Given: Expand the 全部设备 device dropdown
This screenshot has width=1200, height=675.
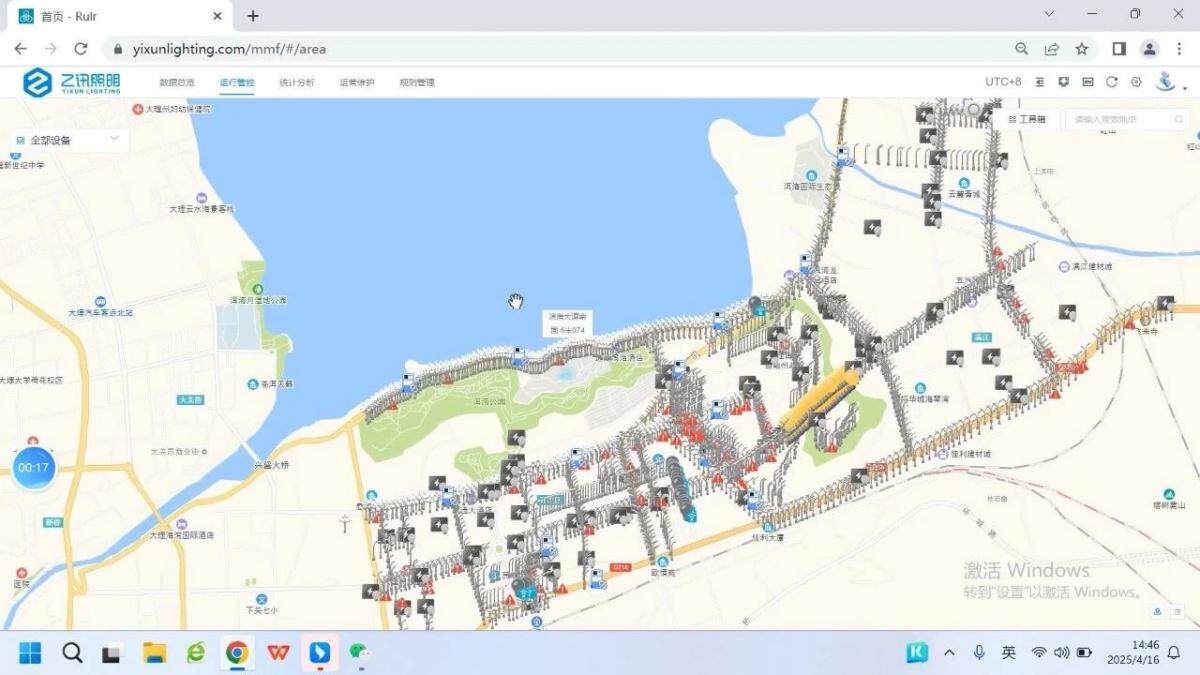Looking at the screenshot, I should tap(68, 140).
